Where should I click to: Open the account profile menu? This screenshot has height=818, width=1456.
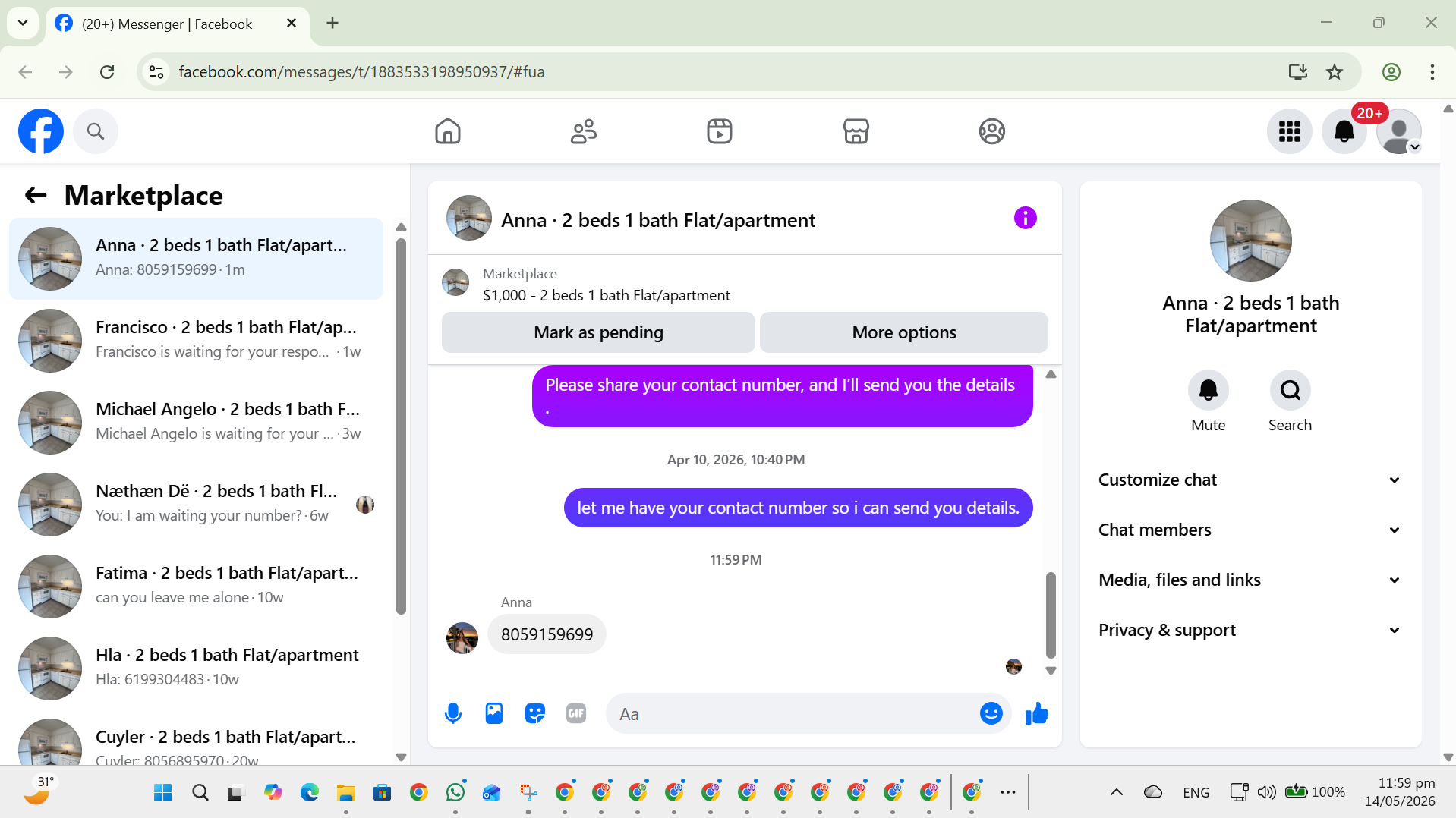tap(1399, 131)
